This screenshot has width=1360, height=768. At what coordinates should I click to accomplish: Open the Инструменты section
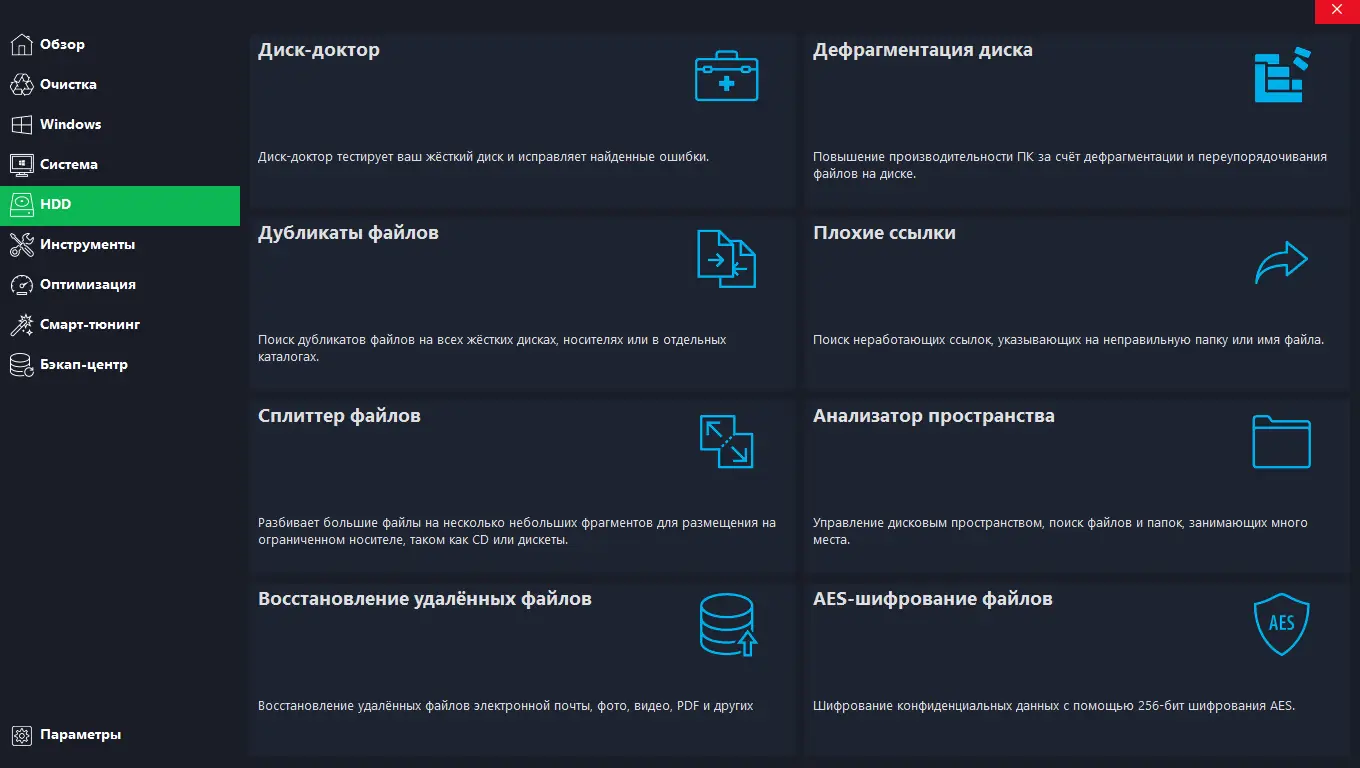[x=120, y=244]
